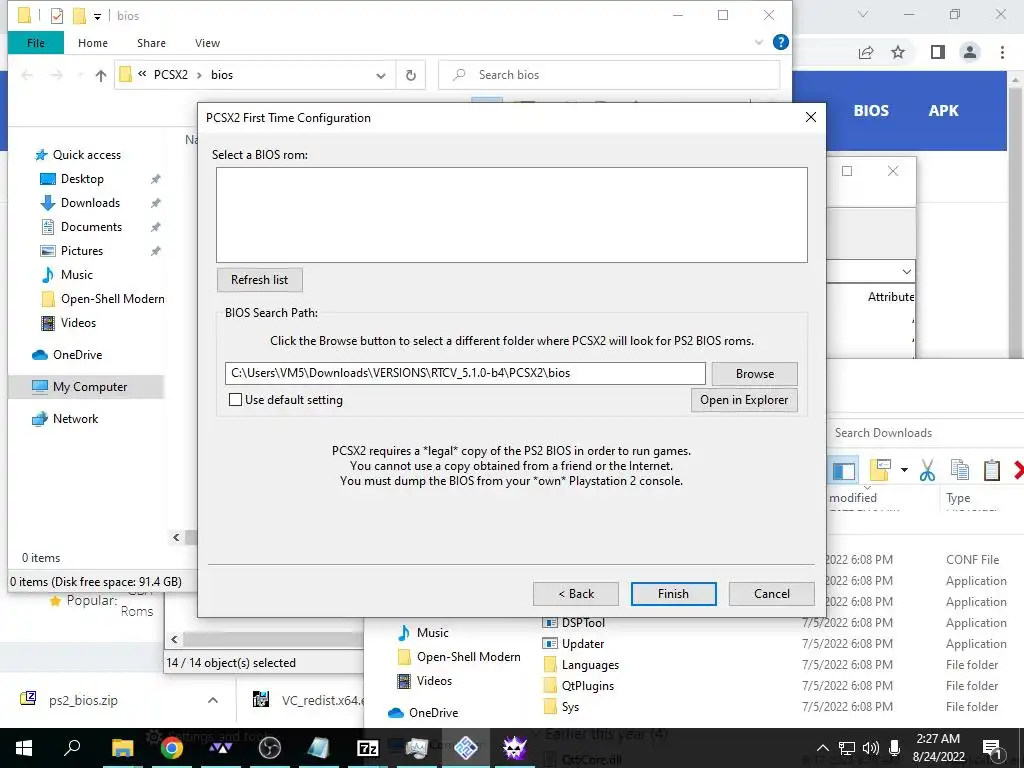This screenshot has width=1024, height=768.
Task: Open Videos in bios Explorer sidebar
Action: (78, 323)
